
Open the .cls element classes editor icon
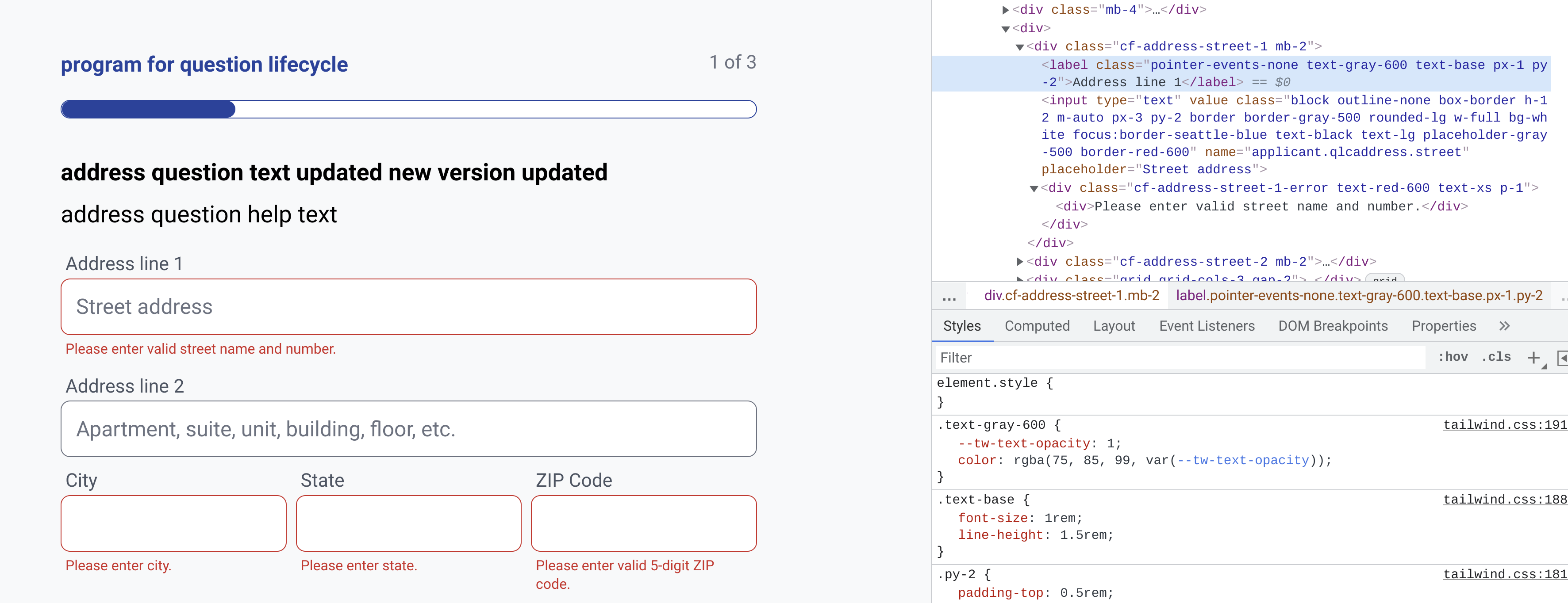1497,357
